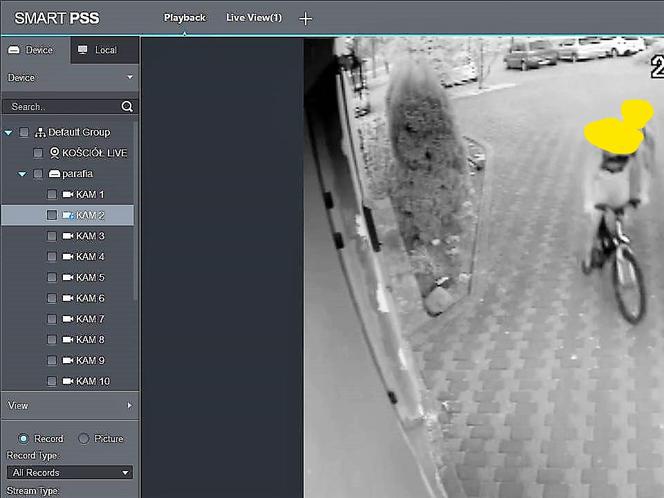Click the KAM 4 camera icon
664x498 pixels.
click(x=68, y=257)
